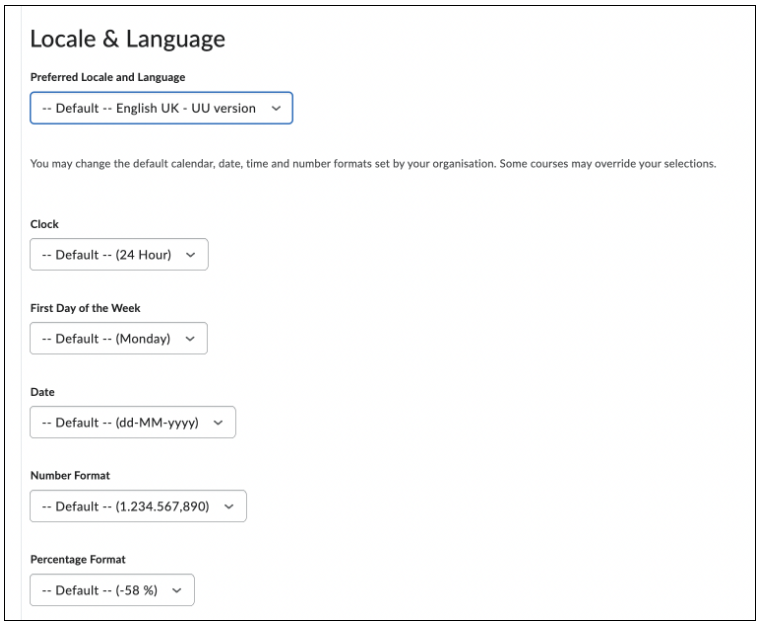759x628 pixels.
Task: Click the chevron arrow in Date format dropdown
Action: coord(218,423)
